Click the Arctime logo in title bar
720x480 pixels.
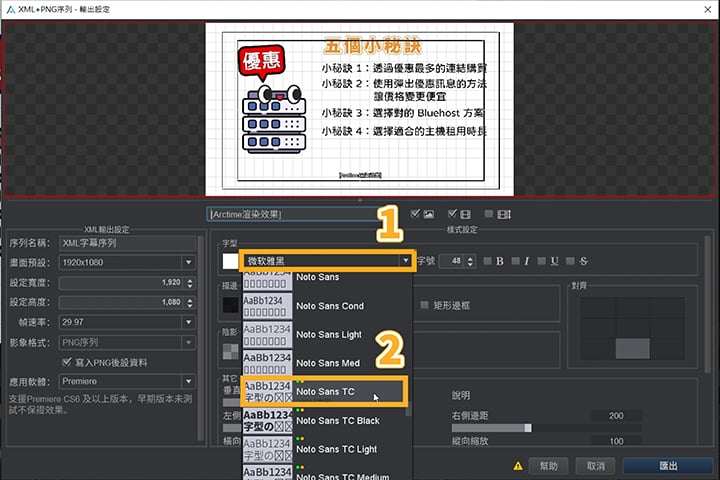[10, 9]
